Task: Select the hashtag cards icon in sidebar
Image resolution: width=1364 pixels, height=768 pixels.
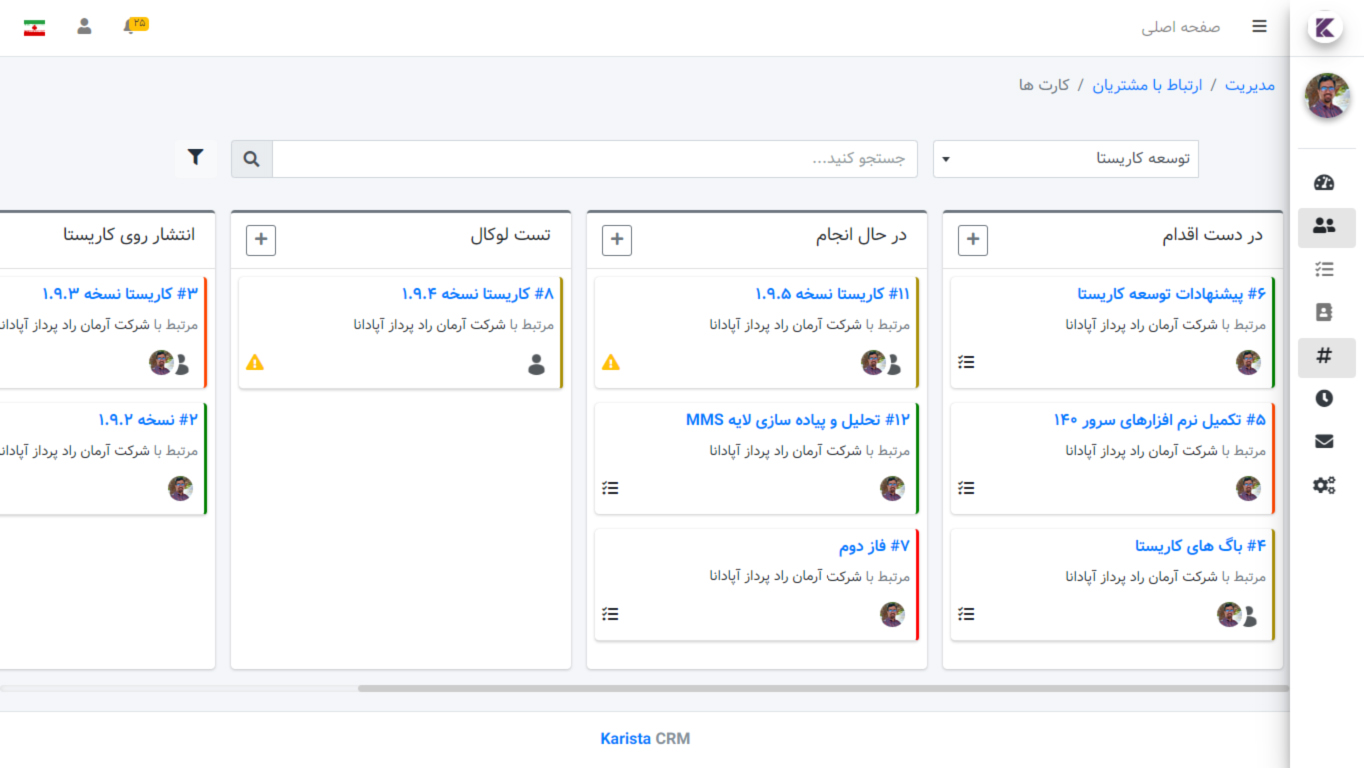Action: 1324,356
